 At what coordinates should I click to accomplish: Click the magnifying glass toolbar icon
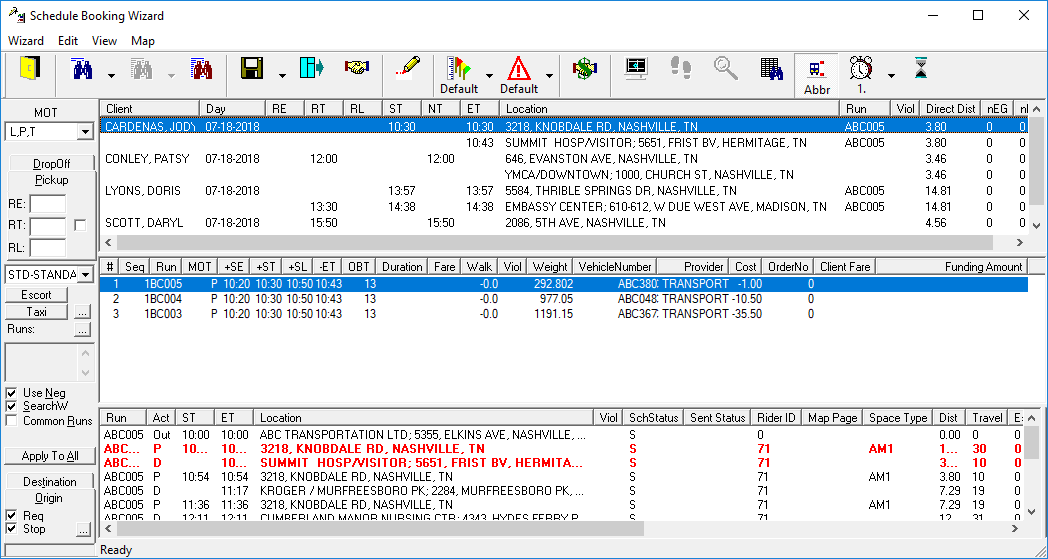click(x=725, y=68)
